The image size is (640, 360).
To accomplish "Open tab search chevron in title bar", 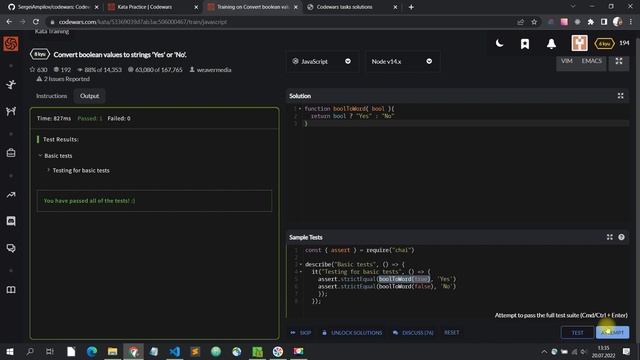I will pyautogui.click(x=573, y=7).
